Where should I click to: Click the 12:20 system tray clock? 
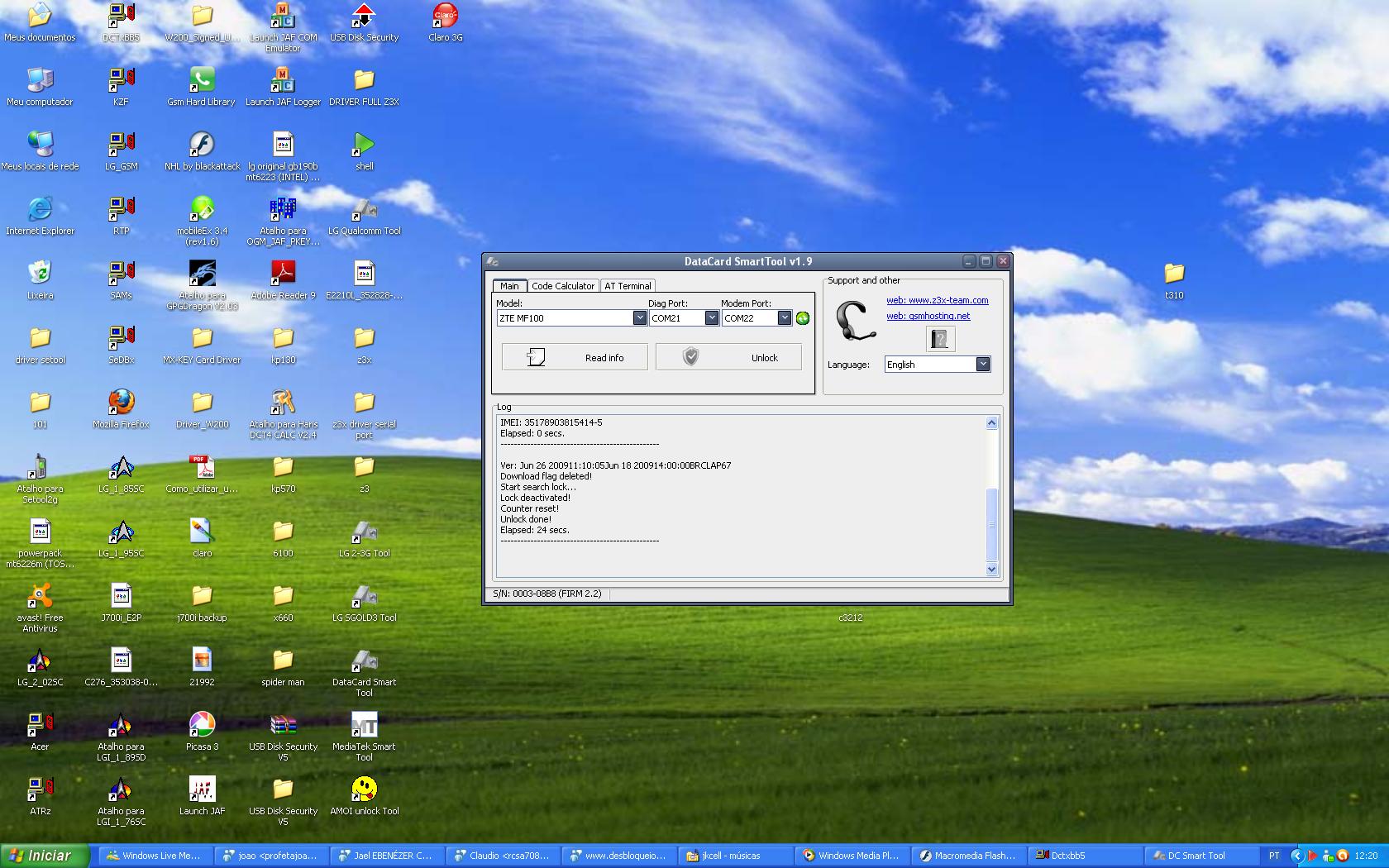click(1367, 856)
